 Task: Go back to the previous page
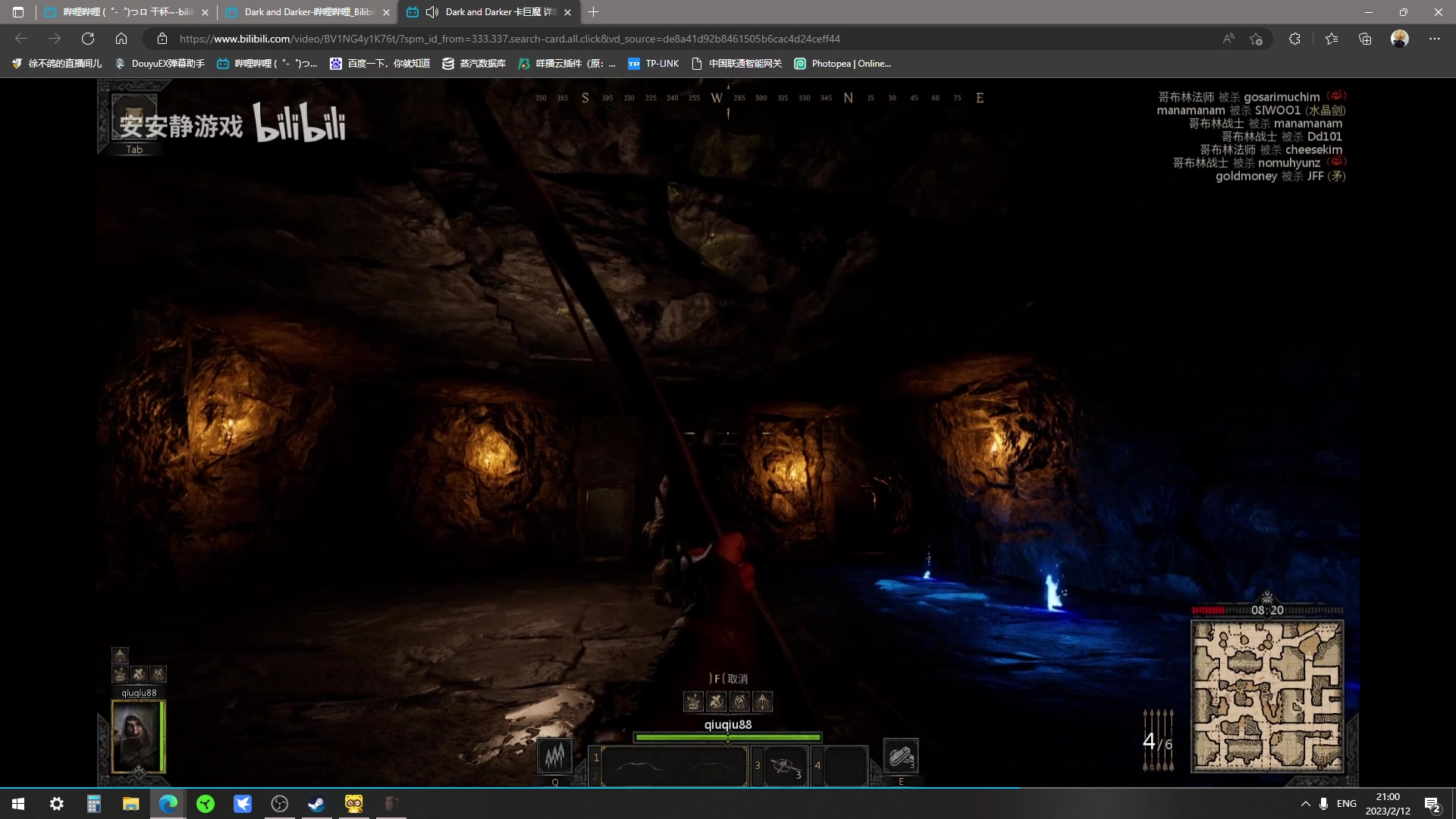tap(21, 39)
